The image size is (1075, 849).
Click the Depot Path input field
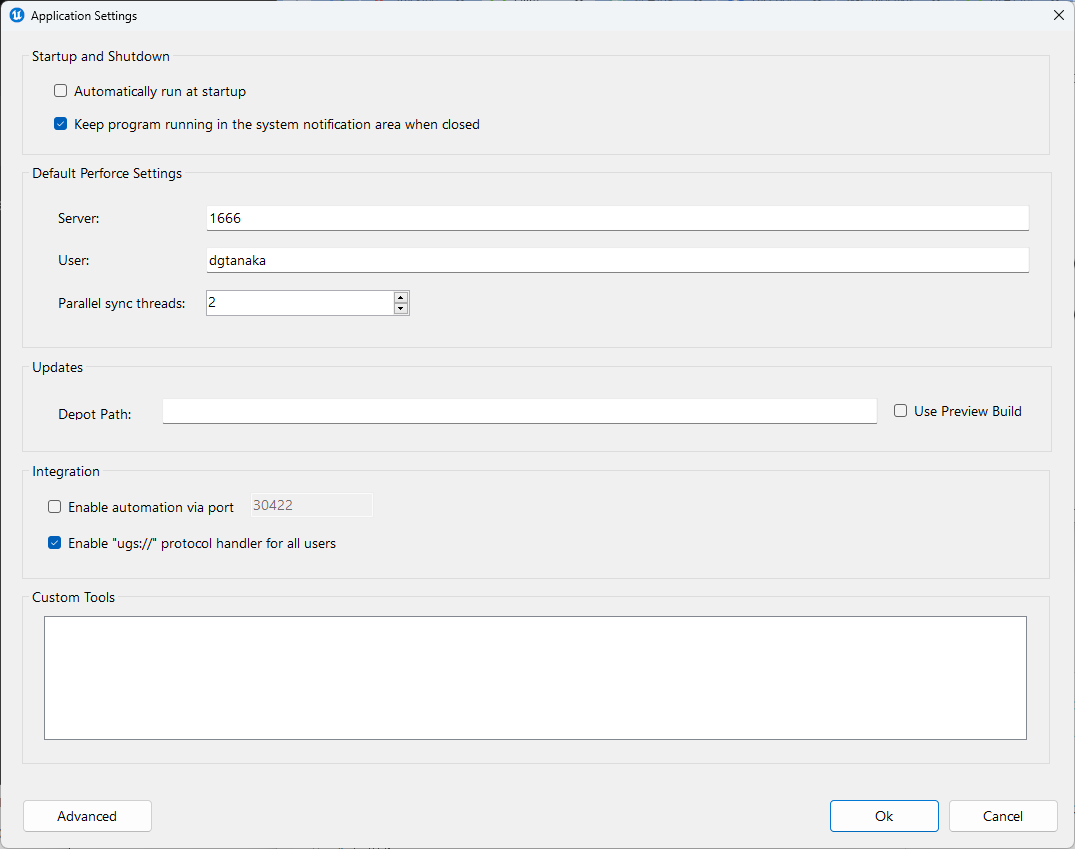[519, 411]
